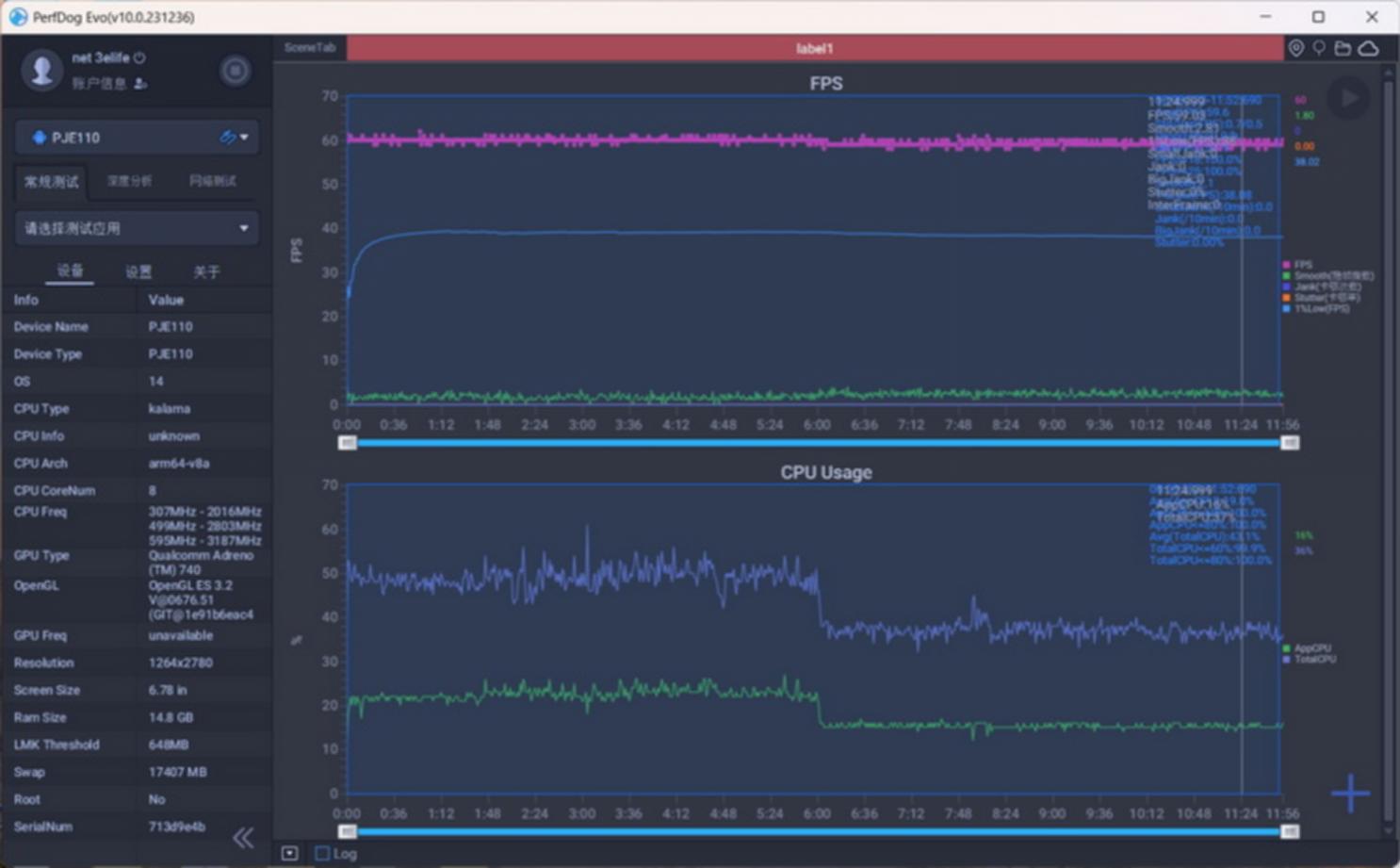Click the round play button
Screen dimensions: 1400x868
[1348, 97]
